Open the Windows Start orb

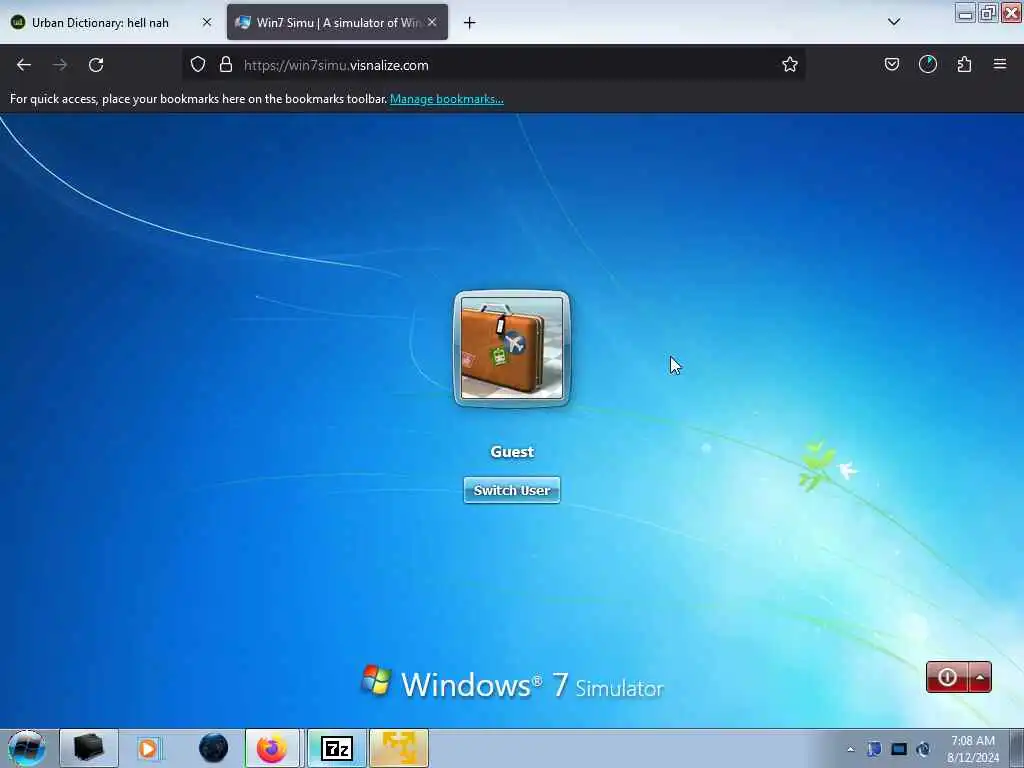[x=27, y=748]
